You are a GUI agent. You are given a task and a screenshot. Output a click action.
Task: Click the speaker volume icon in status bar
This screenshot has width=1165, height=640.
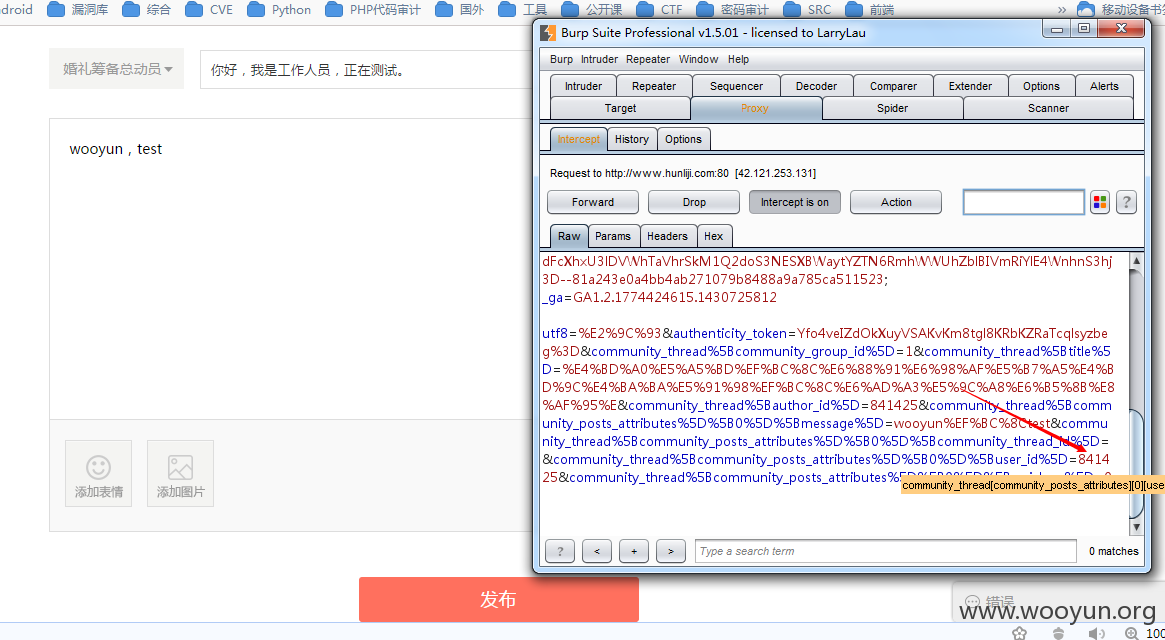[1096, 633]
